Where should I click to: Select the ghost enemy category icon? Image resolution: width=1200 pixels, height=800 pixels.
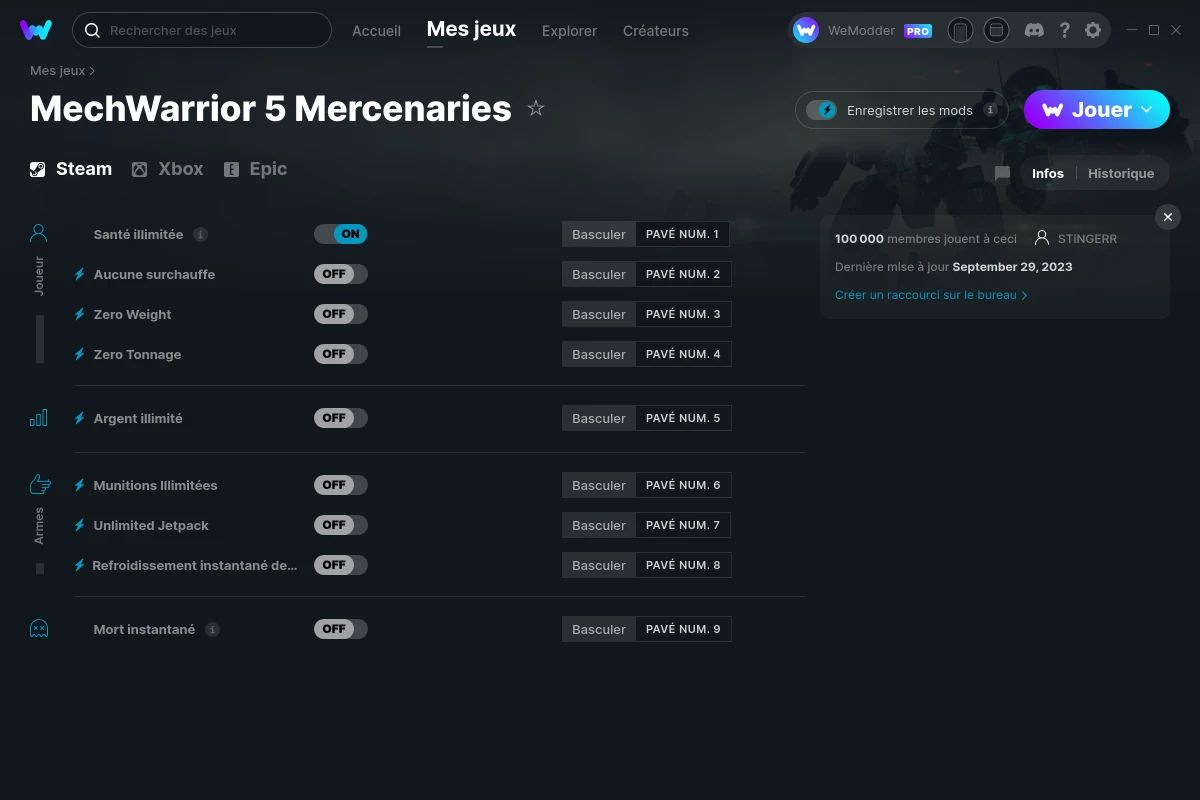39,629
